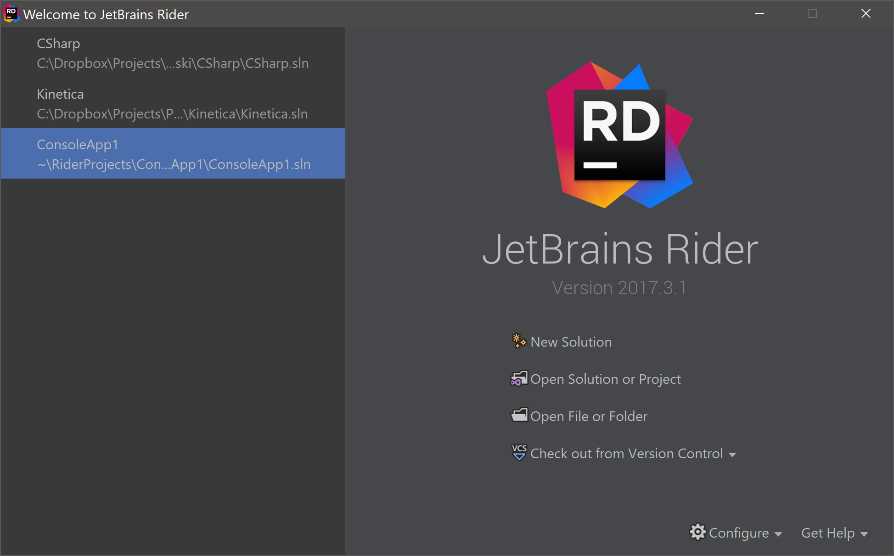Screen dimensions: 894x556
Task: Open the Configure dropdown arrow
Action: coord(778,534)
